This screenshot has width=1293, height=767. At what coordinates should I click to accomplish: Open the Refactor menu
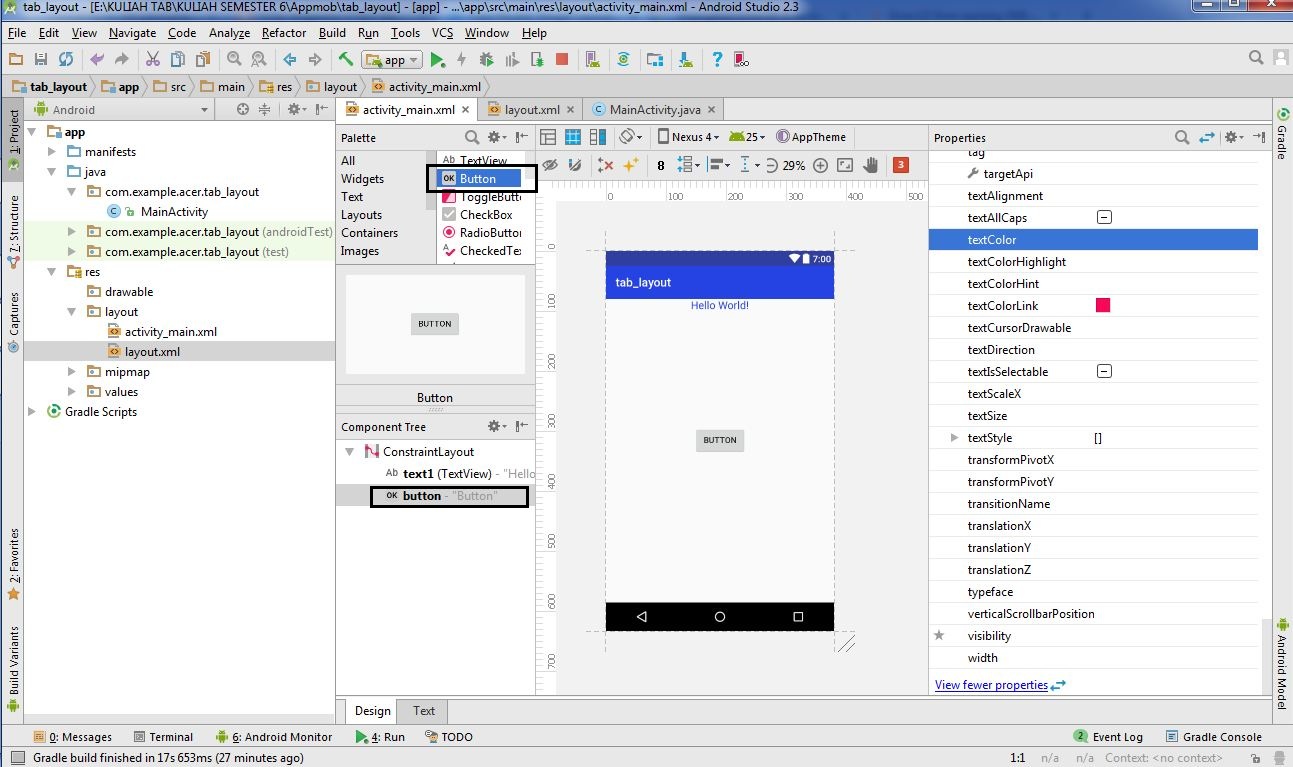pos(284,33)
